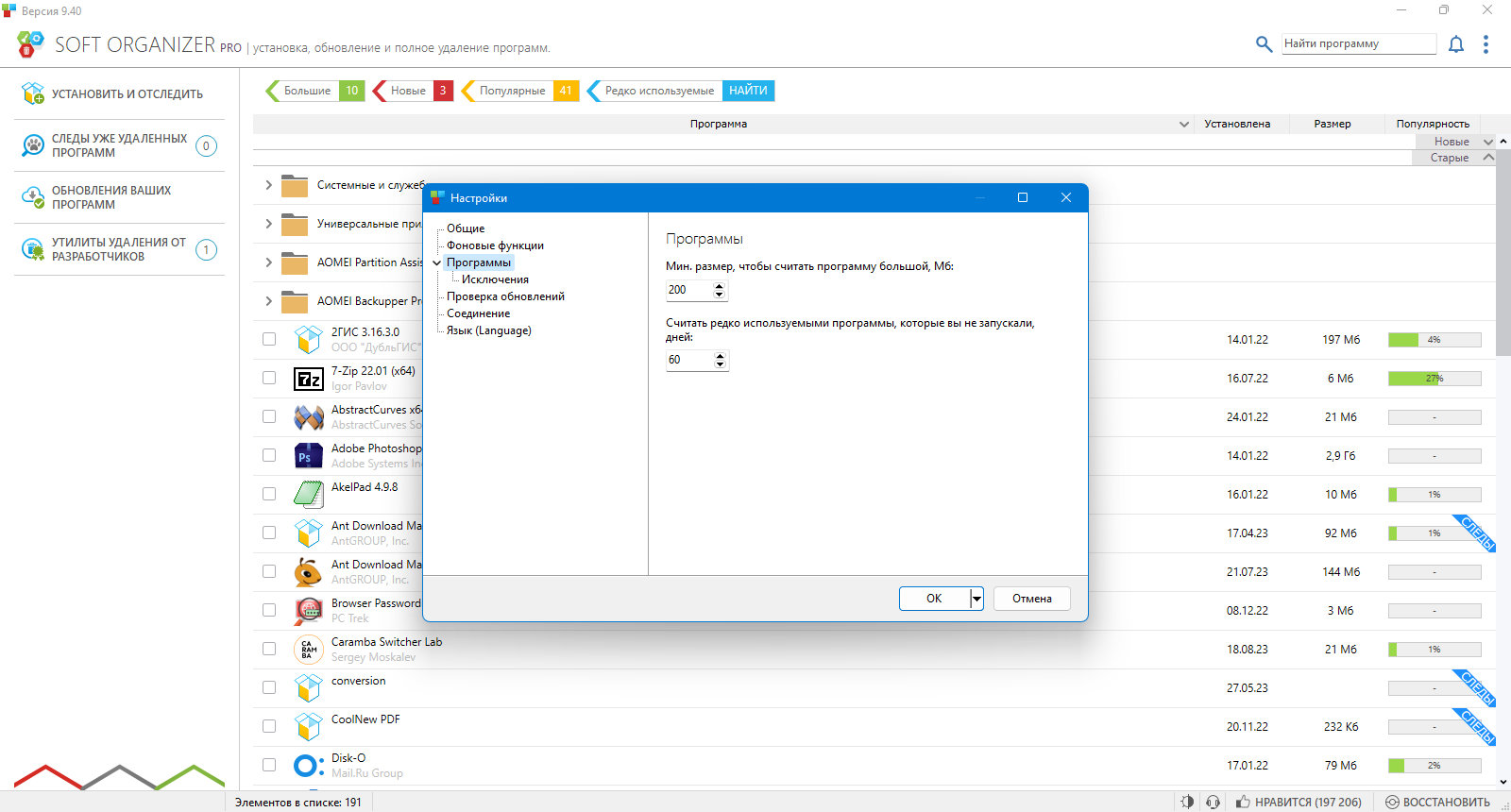Click the support headset icon in status bar

pos(1213,802)
